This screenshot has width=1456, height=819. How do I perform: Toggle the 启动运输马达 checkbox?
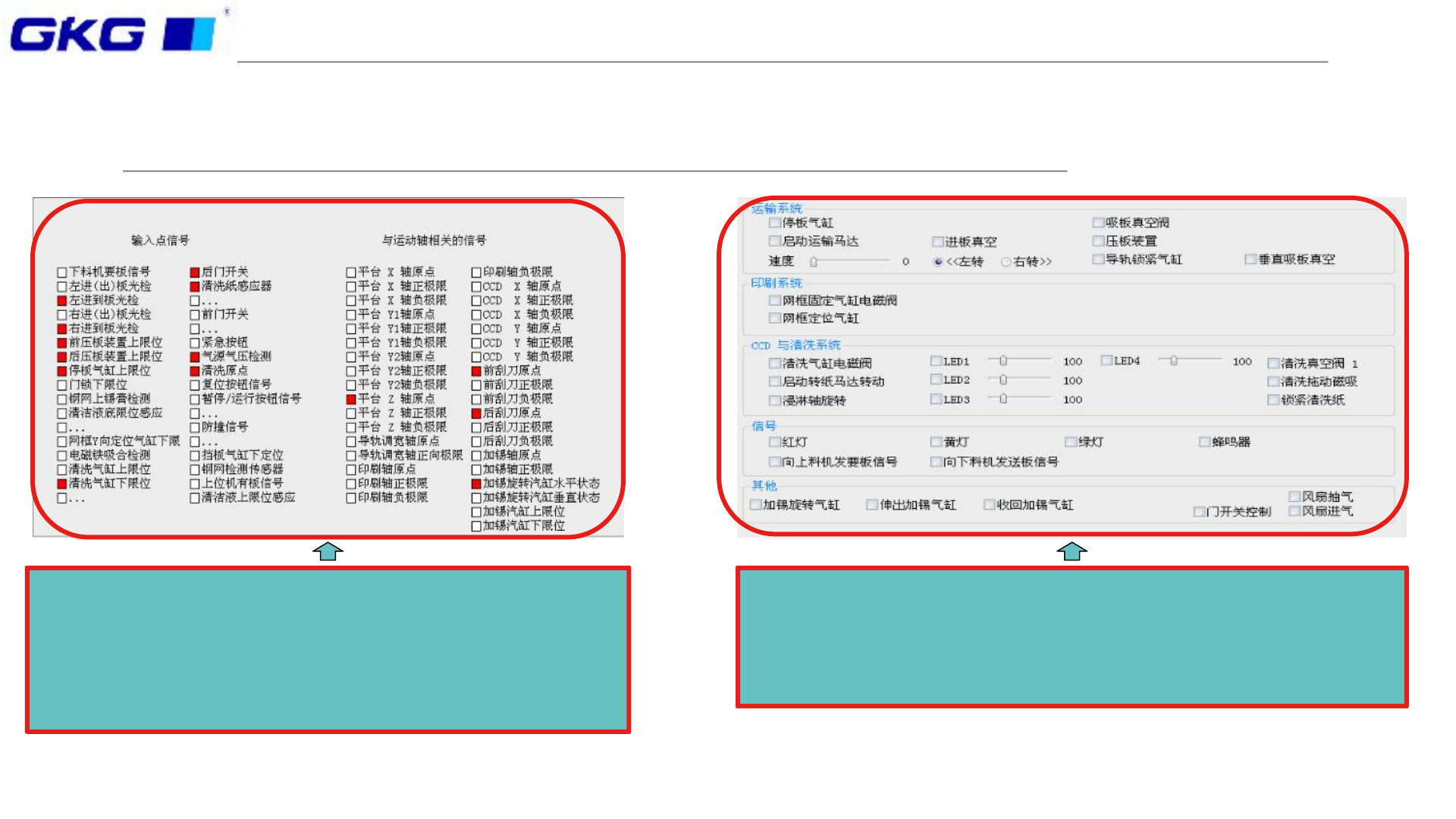coord(774,241)
